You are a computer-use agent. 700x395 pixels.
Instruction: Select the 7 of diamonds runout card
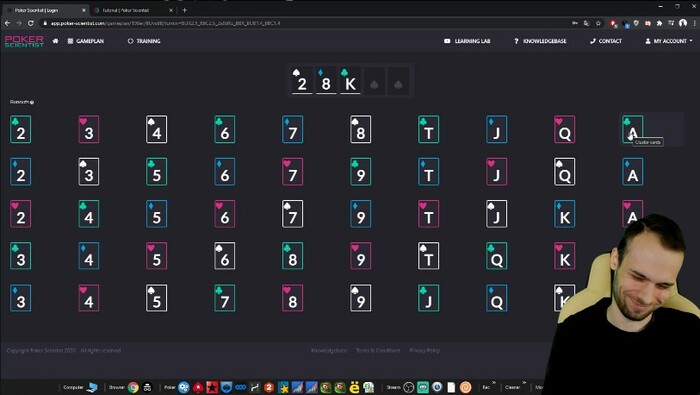coord(292,129)
